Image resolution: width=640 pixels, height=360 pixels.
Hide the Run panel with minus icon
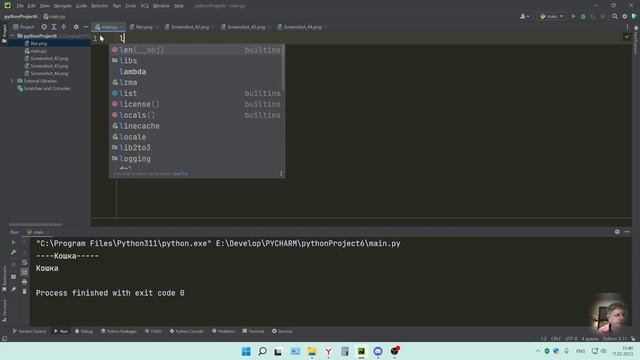coord(627,232)
